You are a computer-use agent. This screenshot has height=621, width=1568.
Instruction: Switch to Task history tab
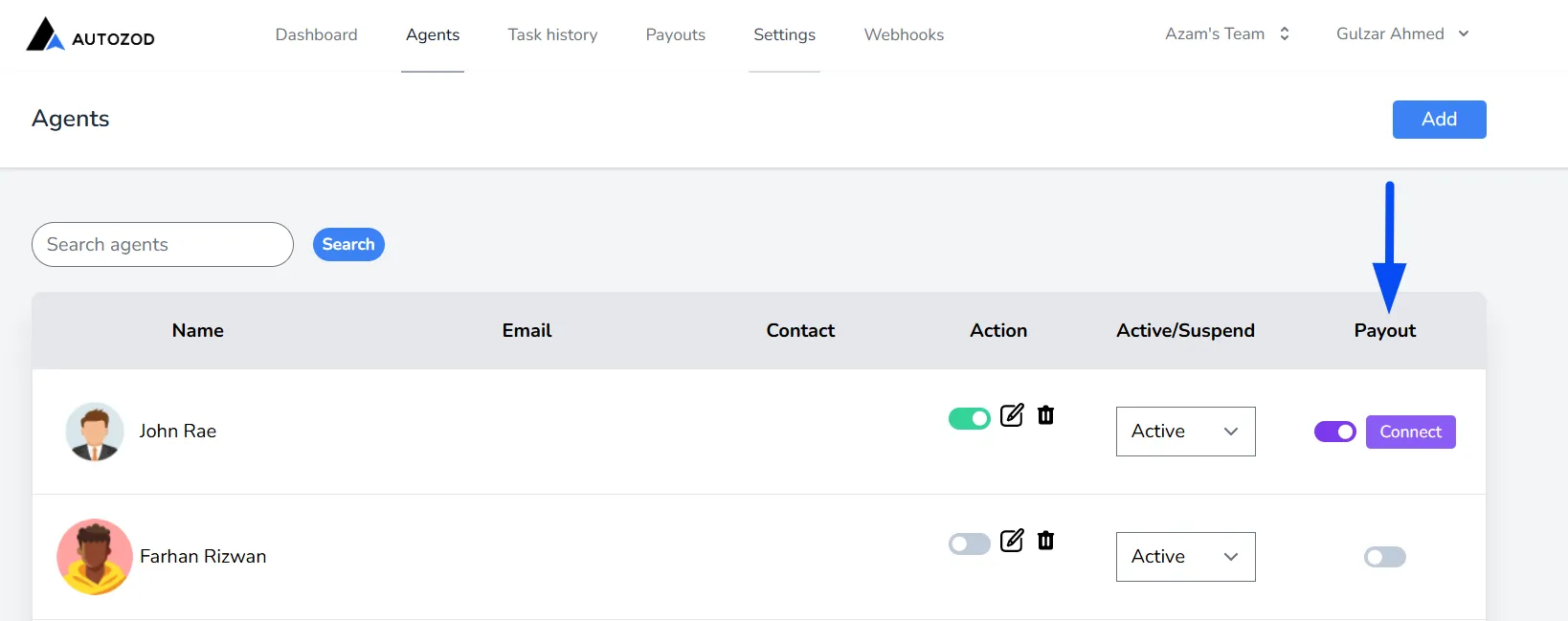pyautogui.click(x=552, y=34)
